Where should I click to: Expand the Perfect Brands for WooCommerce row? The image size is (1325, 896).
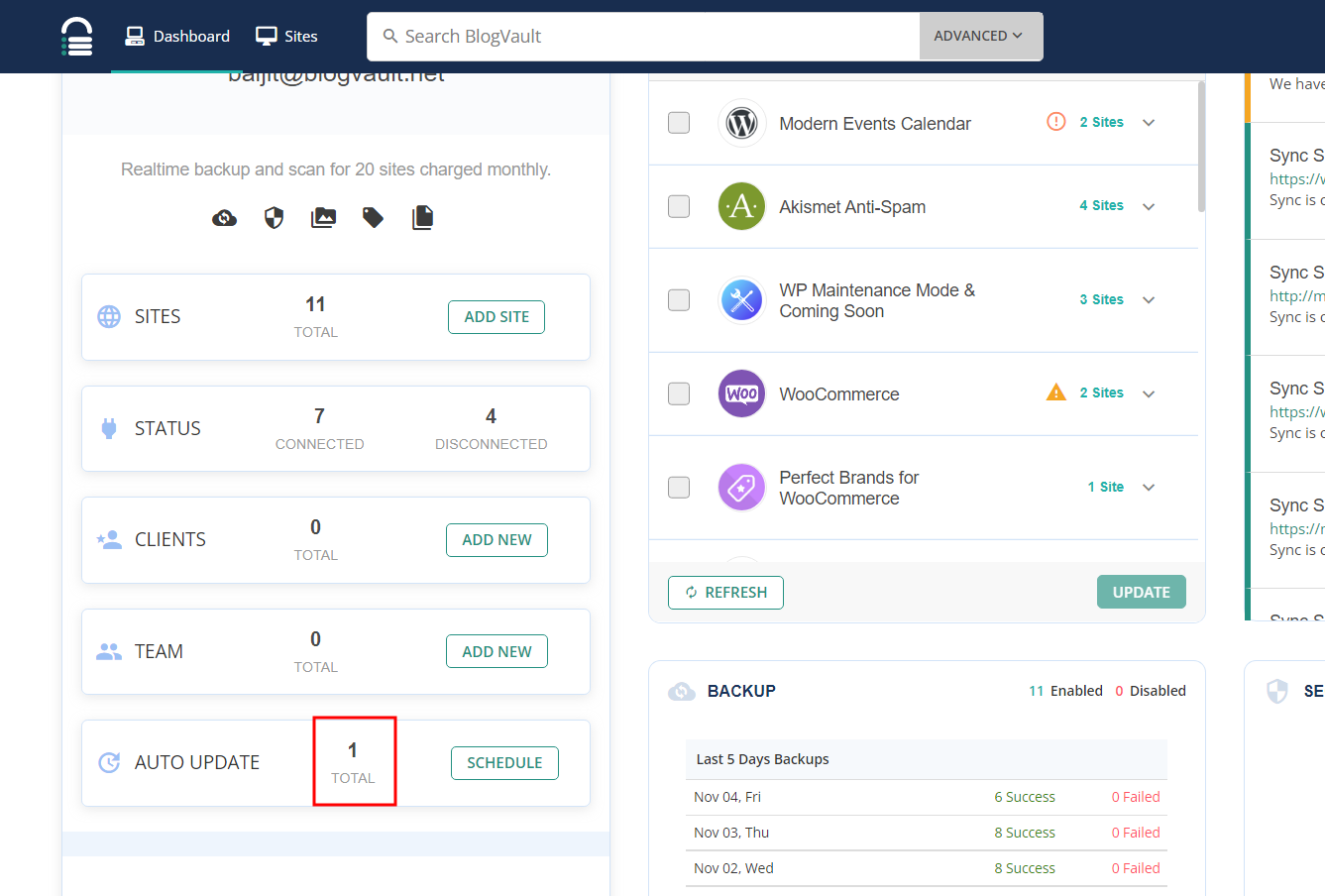point(1150,488)
